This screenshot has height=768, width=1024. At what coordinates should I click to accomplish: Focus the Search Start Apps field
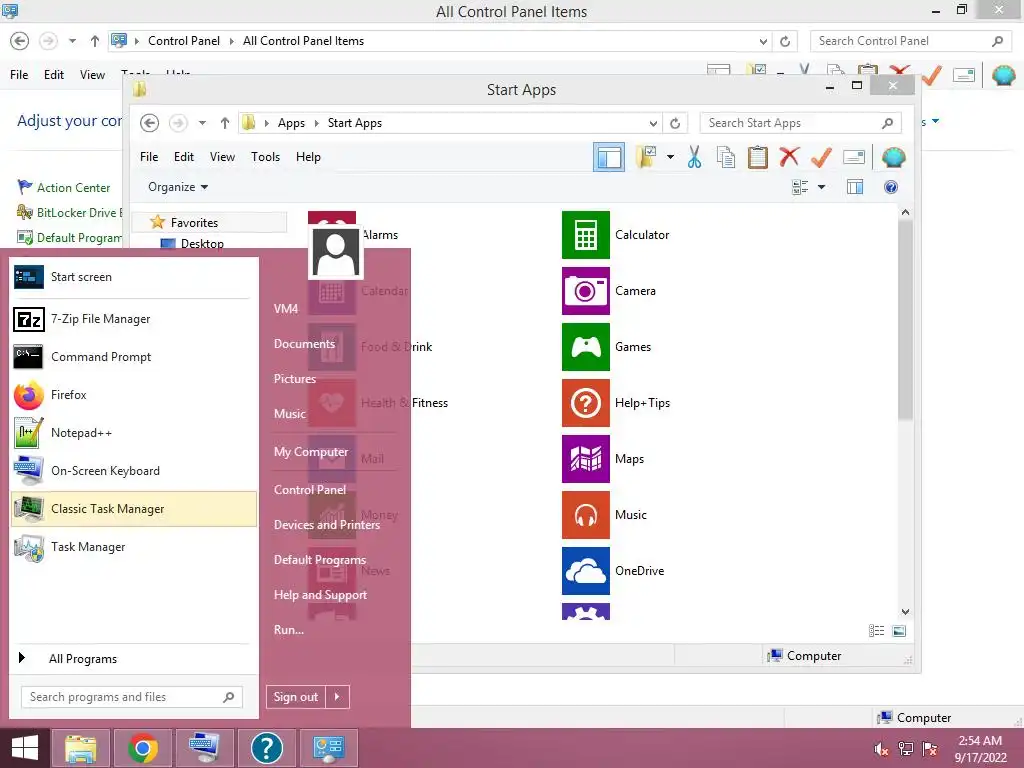tap(801, 123)
